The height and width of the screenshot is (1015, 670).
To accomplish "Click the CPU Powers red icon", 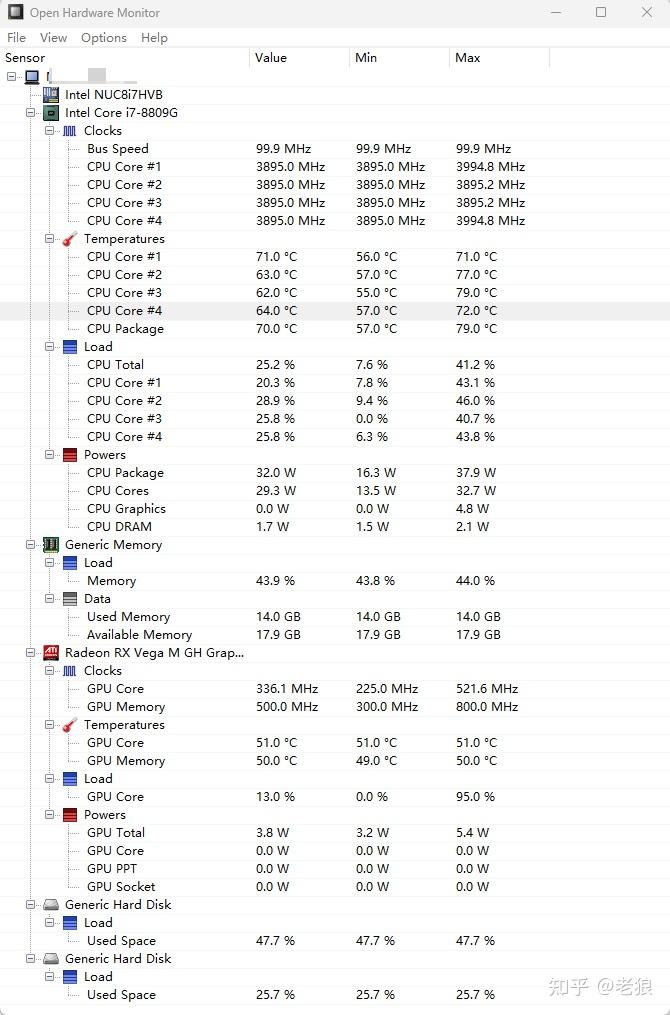I will coord(70,455).
